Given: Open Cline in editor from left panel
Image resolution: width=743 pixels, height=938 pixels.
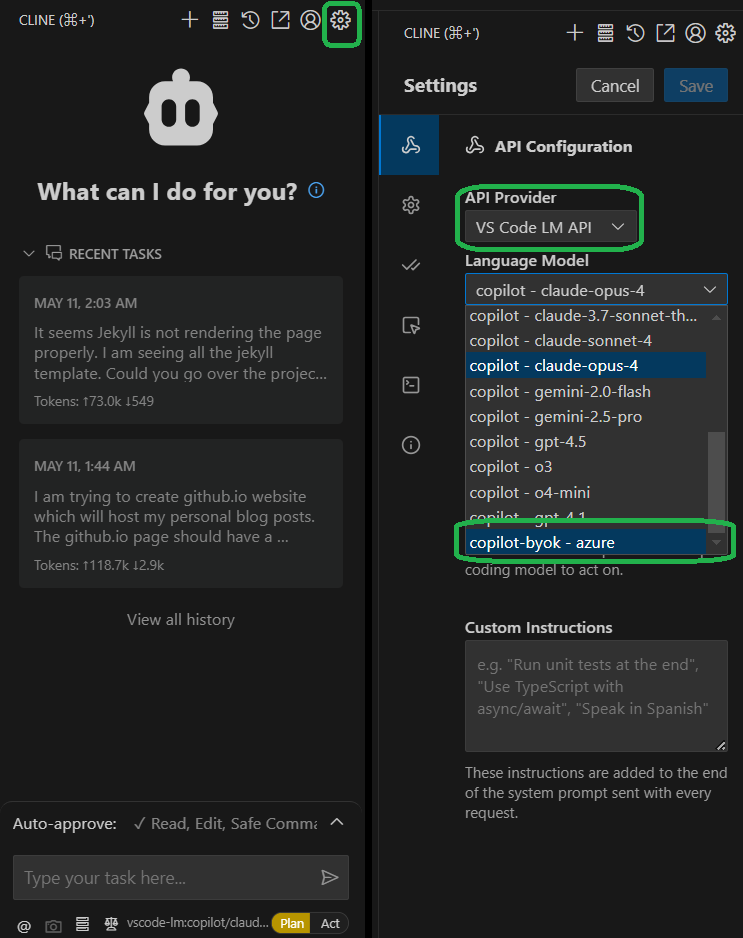Looking at the screenshot, I should point(280,20).
